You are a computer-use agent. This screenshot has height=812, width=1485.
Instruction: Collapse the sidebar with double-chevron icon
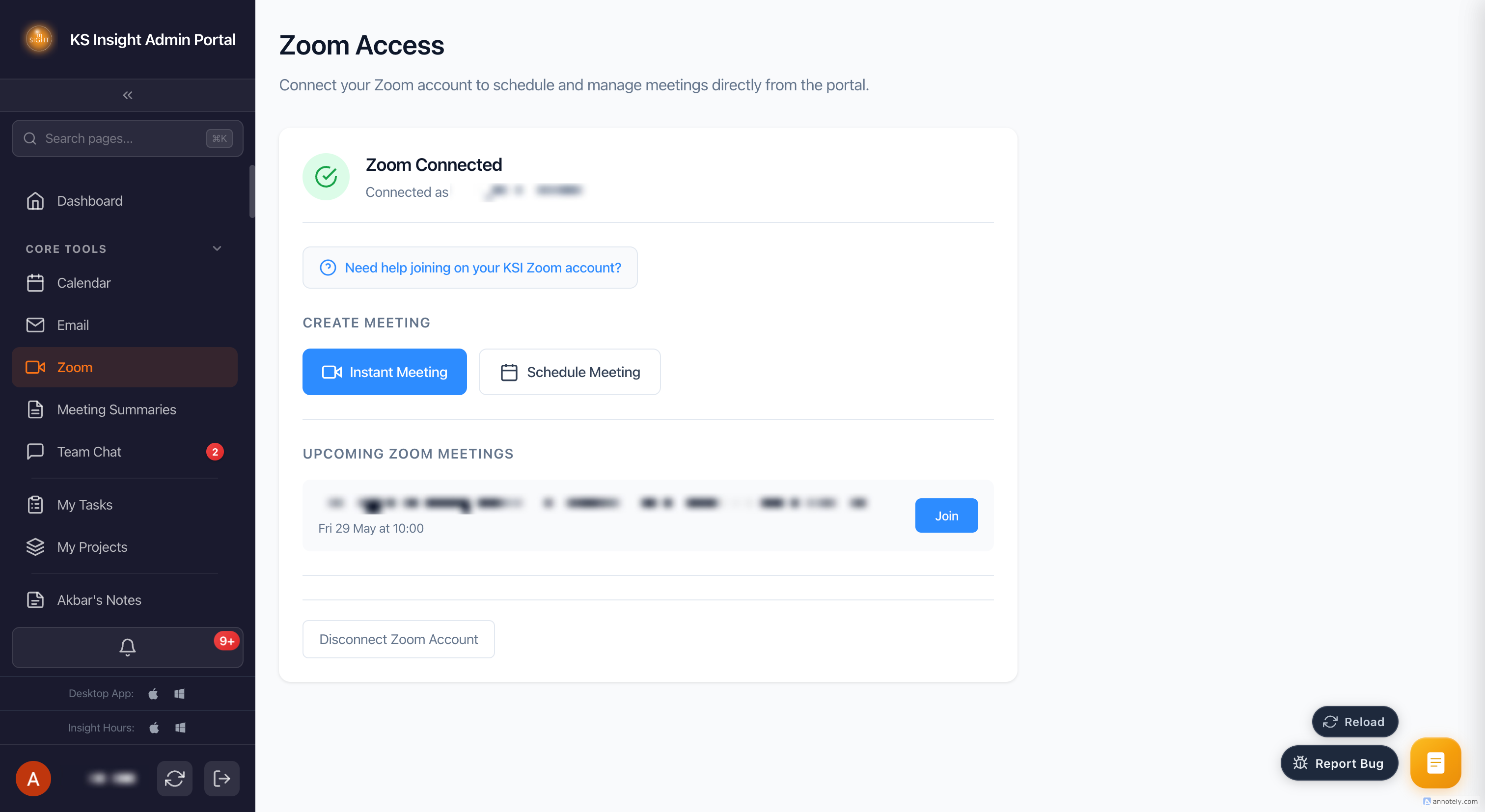[127, 95]
